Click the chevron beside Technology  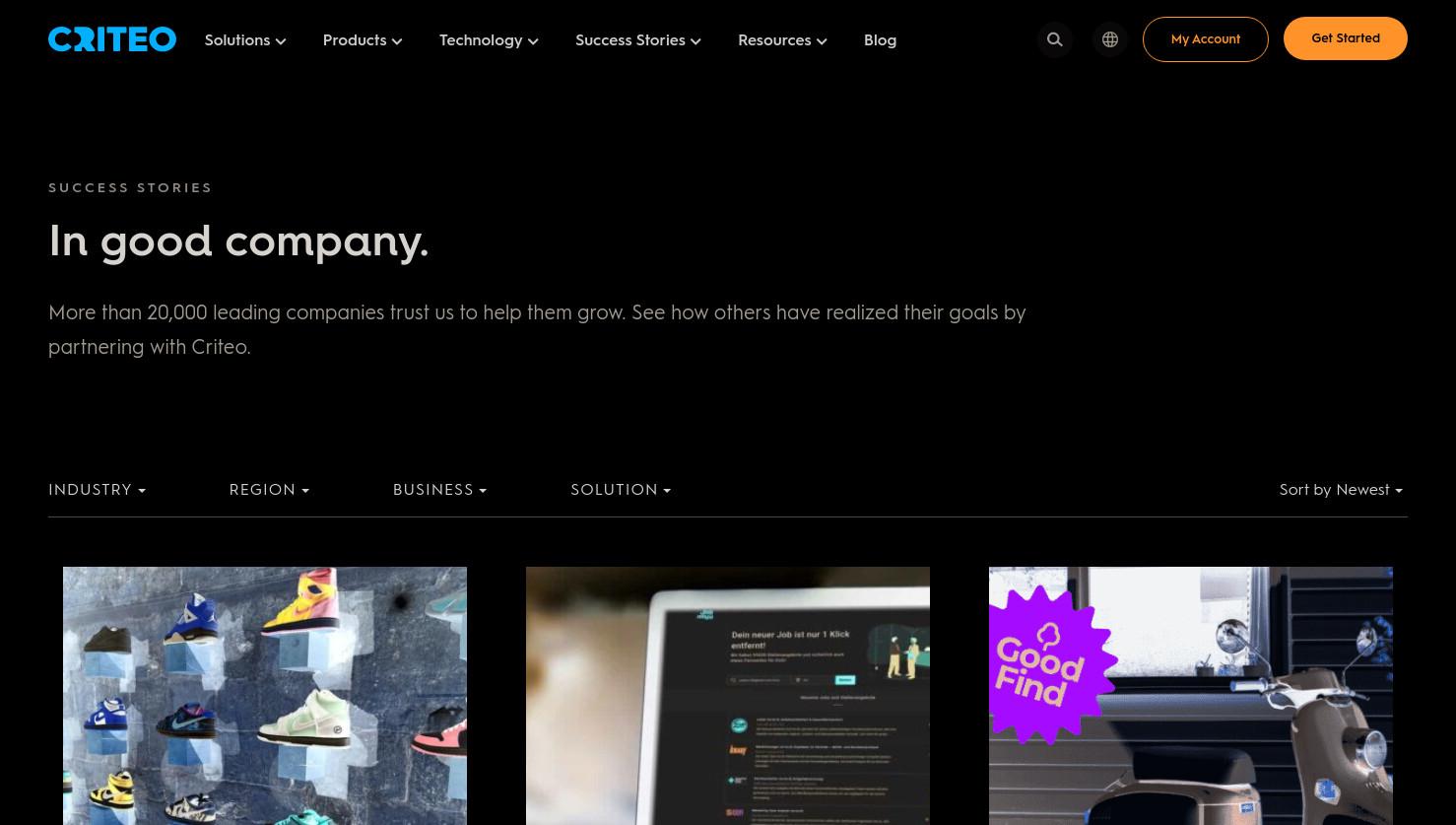point(533,41)
